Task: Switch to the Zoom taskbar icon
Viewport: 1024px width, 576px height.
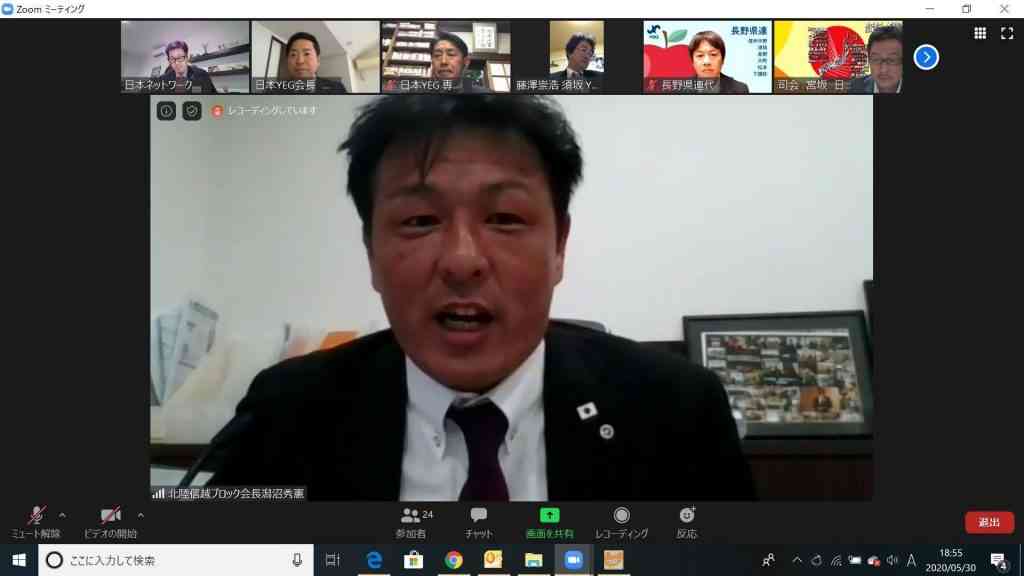Action: coord(573,560)
